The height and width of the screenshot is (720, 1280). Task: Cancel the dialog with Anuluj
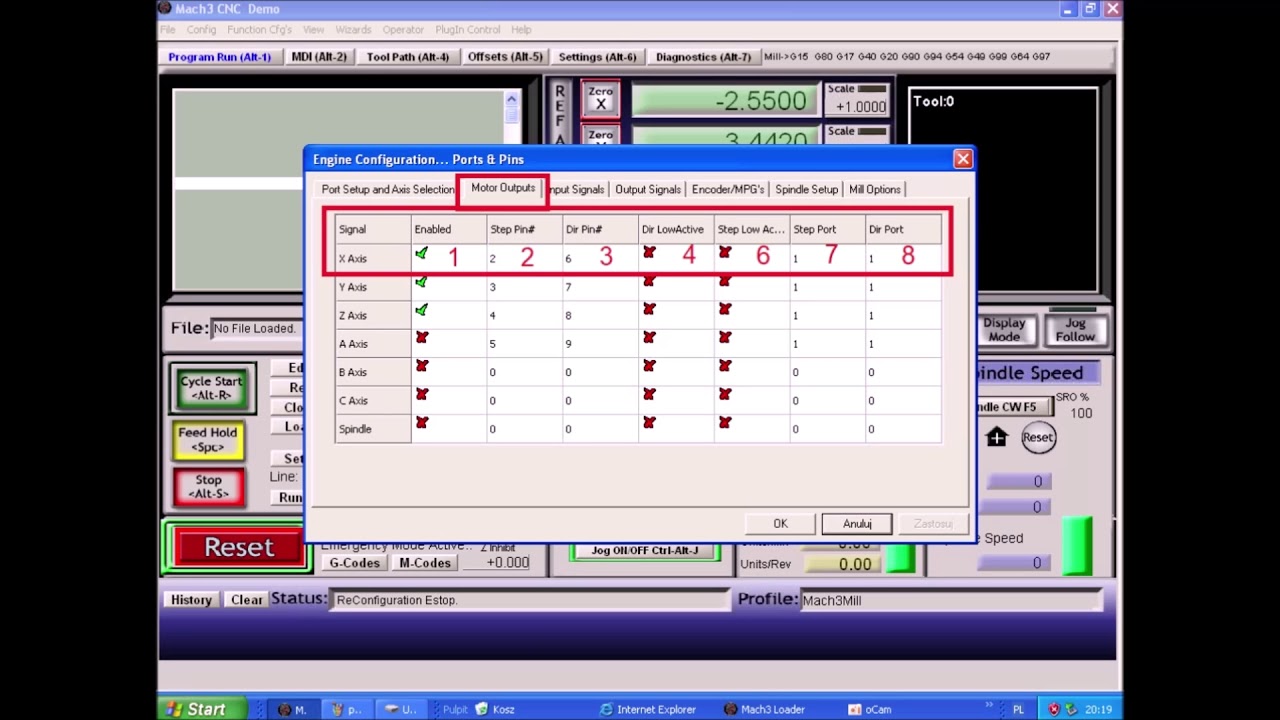857,524
